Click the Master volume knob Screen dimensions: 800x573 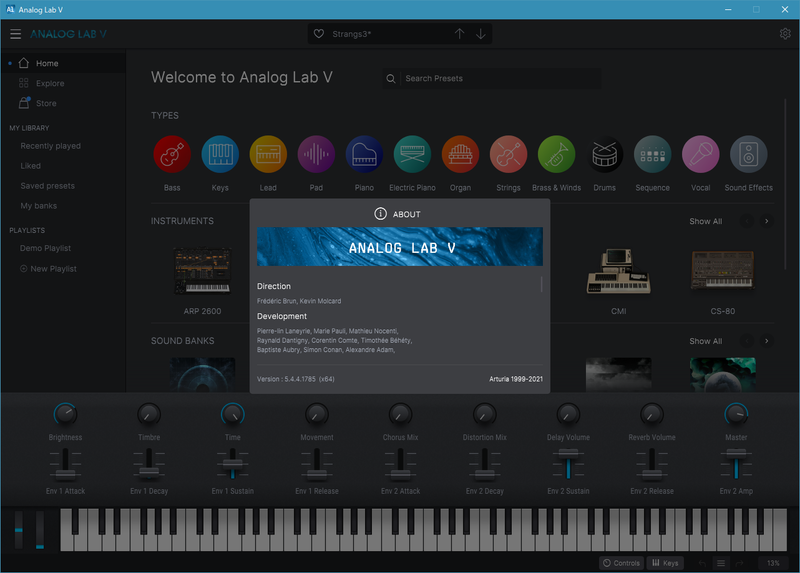[x=736, y=414]
